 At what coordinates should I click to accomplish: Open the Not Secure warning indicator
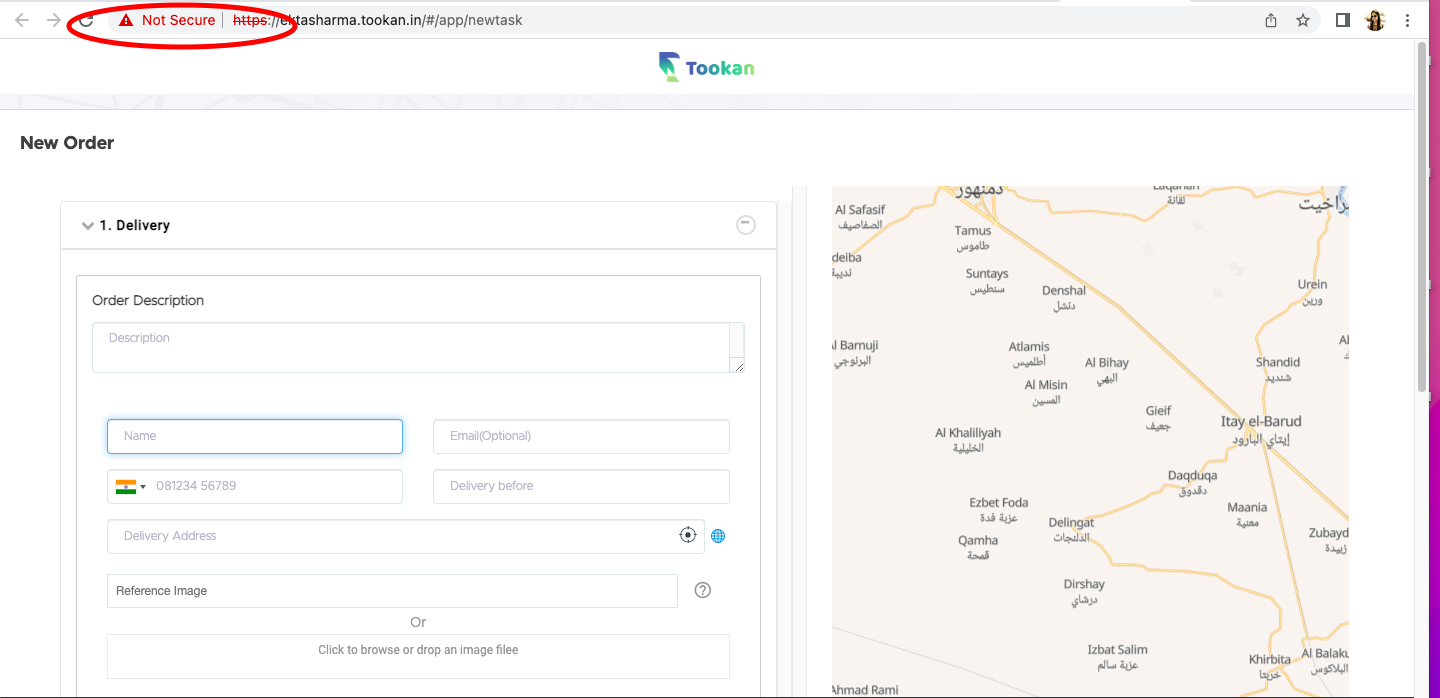point(167,20)
